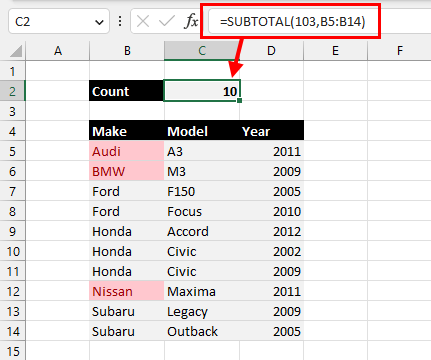This screenshot has height=360, width=431.
Task: Click the formula bar options dots handle
Action: [x=120, y=22]
